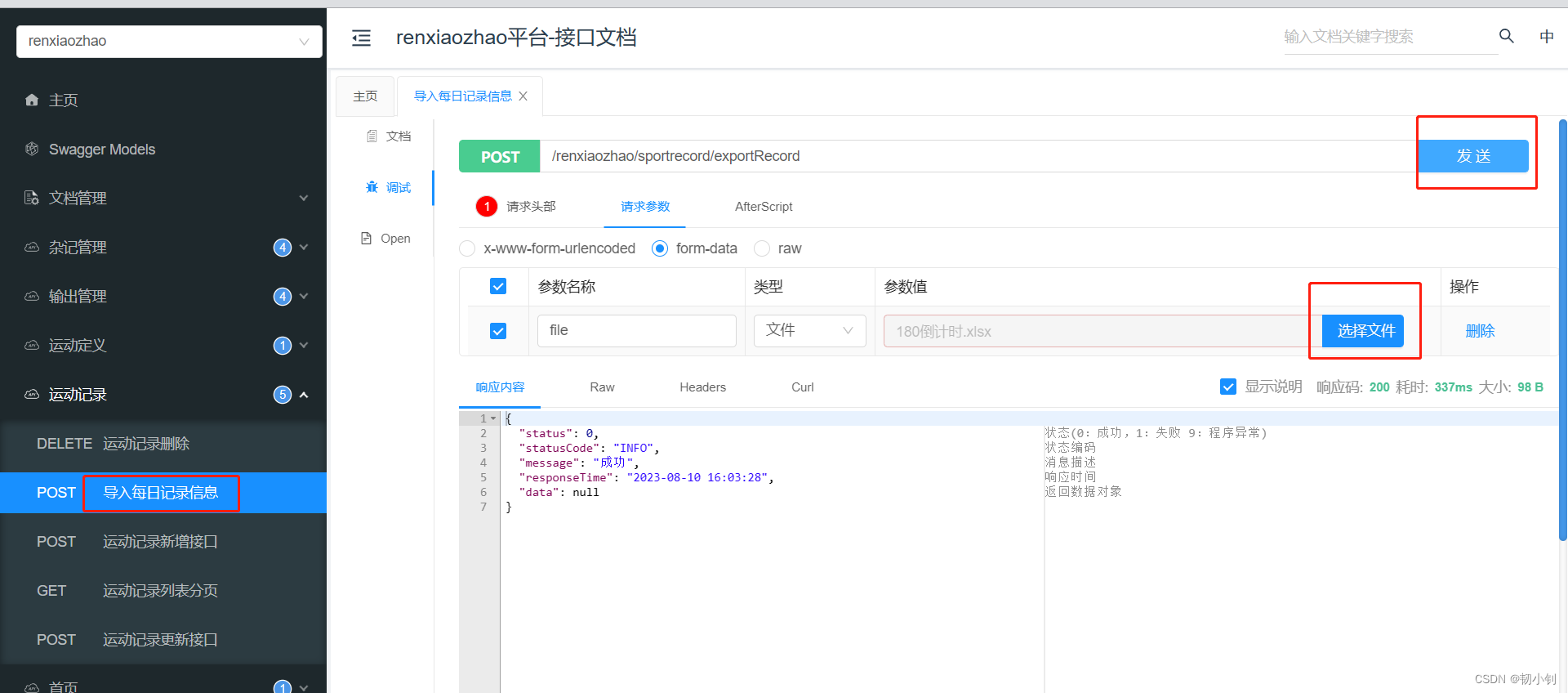Switch to the 响应内容 tab
Screen dimensions: 1568x693
point(500,387)
